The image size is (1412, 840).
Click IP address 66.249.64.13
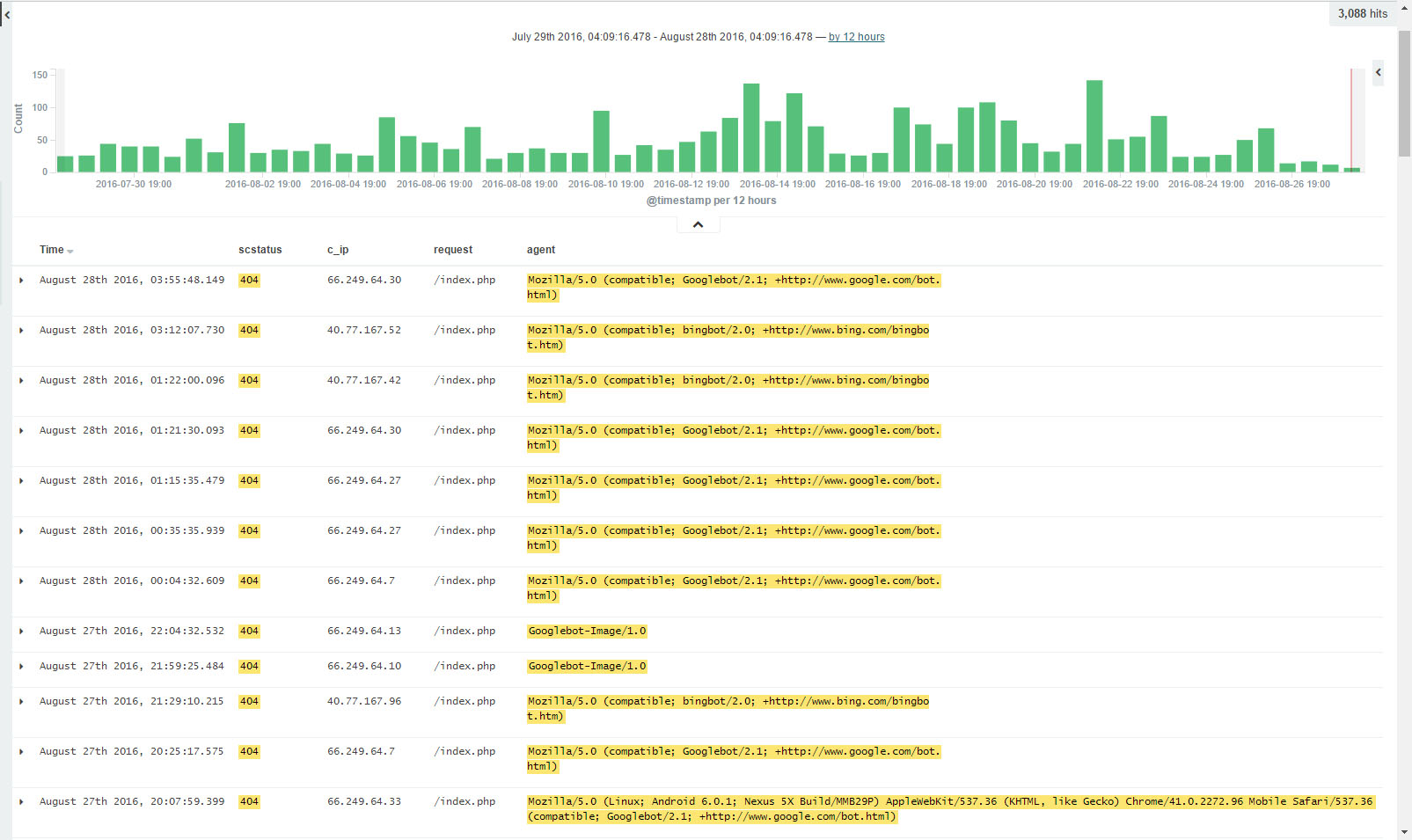click(364, 631)
